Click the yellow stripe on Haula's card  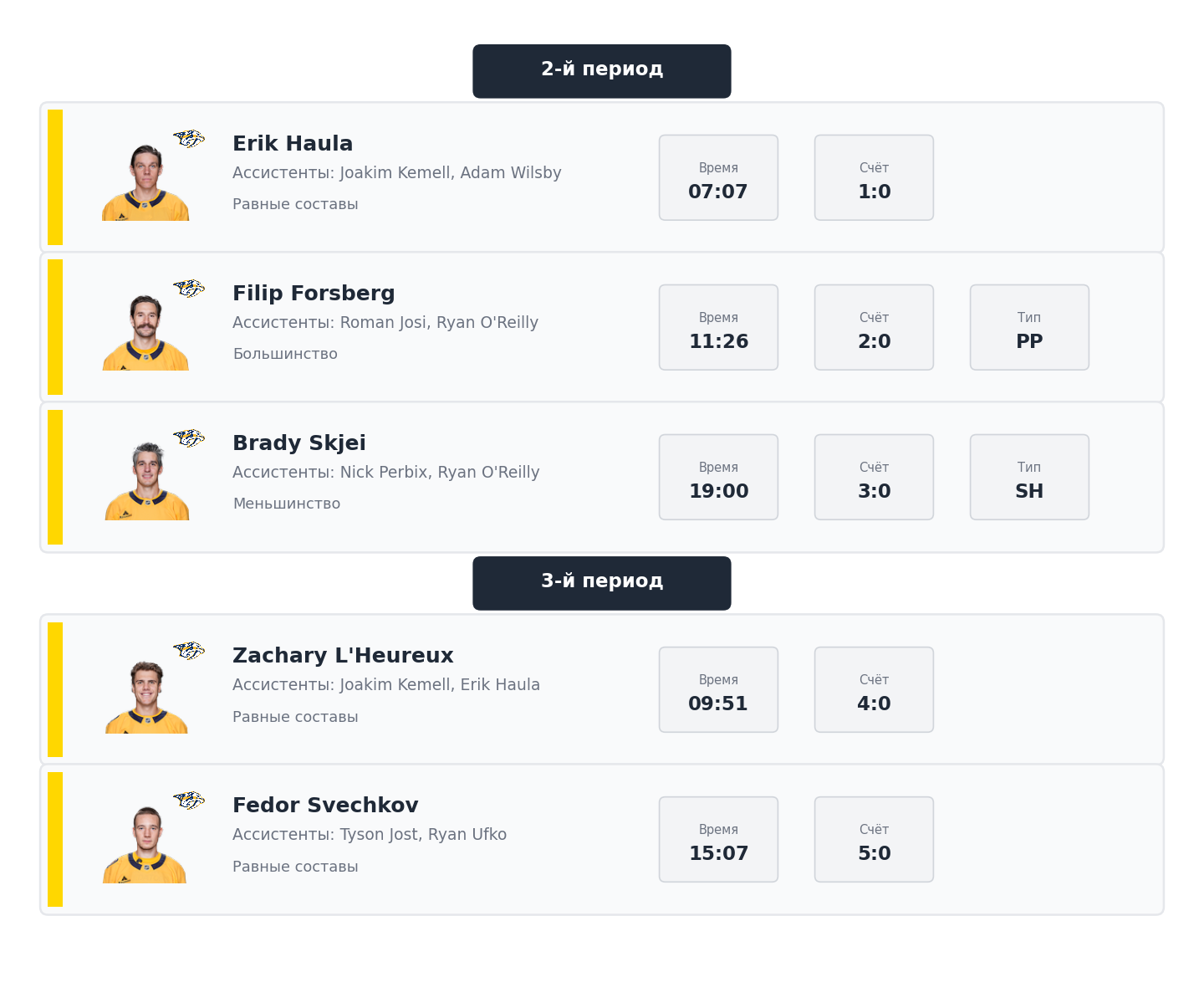pyautogui.click(x=55, y=177)
